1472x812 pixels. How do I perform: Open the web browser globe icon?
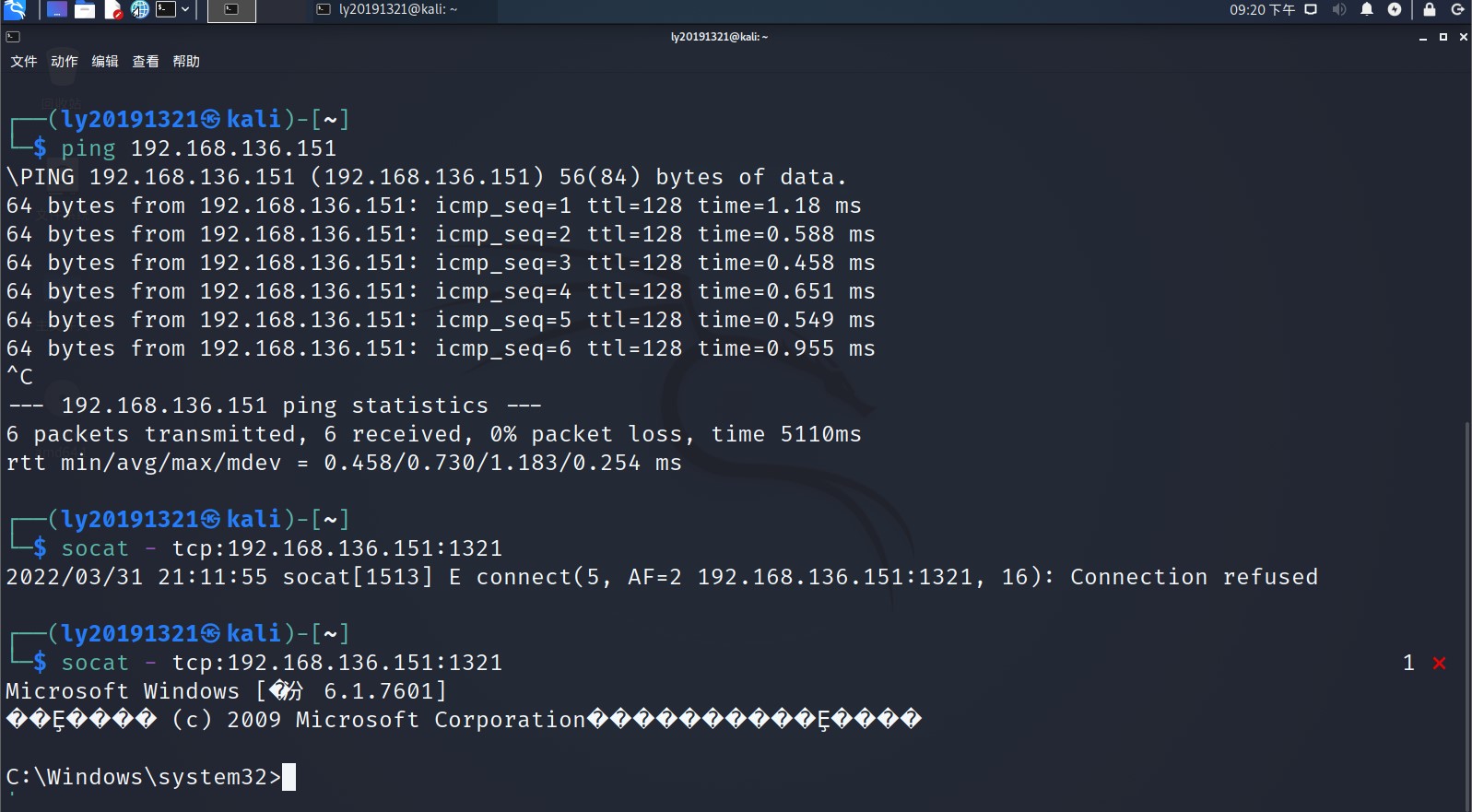[x=140, y=10]
